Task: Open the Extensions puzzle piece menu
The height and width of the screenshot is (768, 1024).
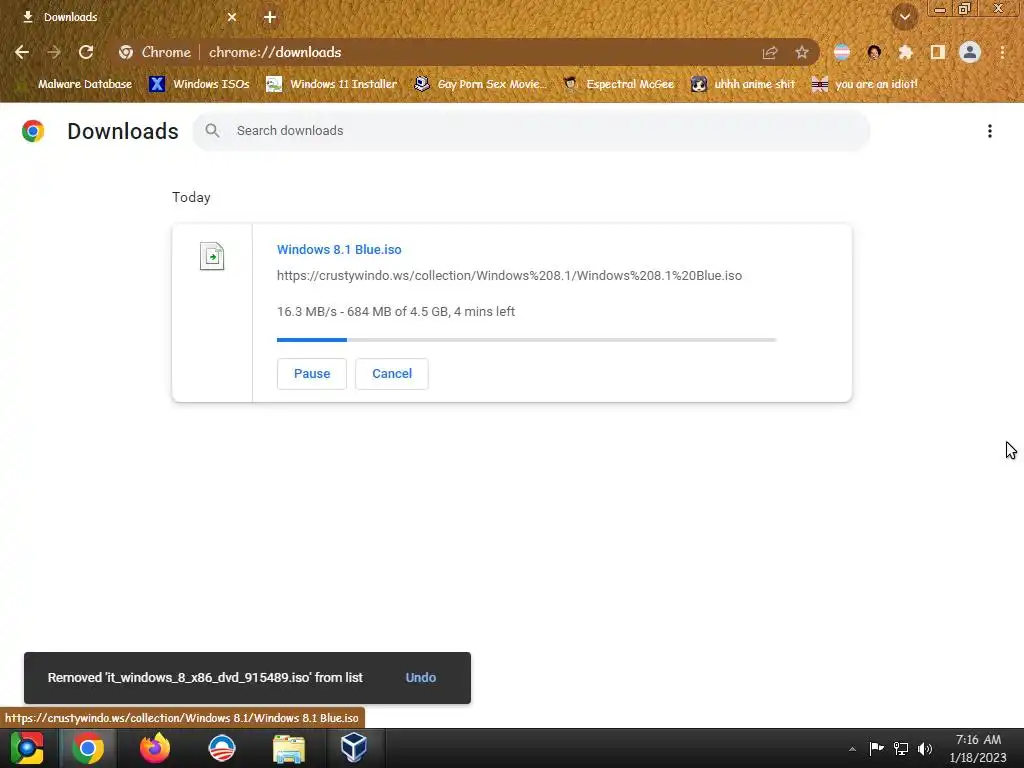Action: tap(905, 52)
